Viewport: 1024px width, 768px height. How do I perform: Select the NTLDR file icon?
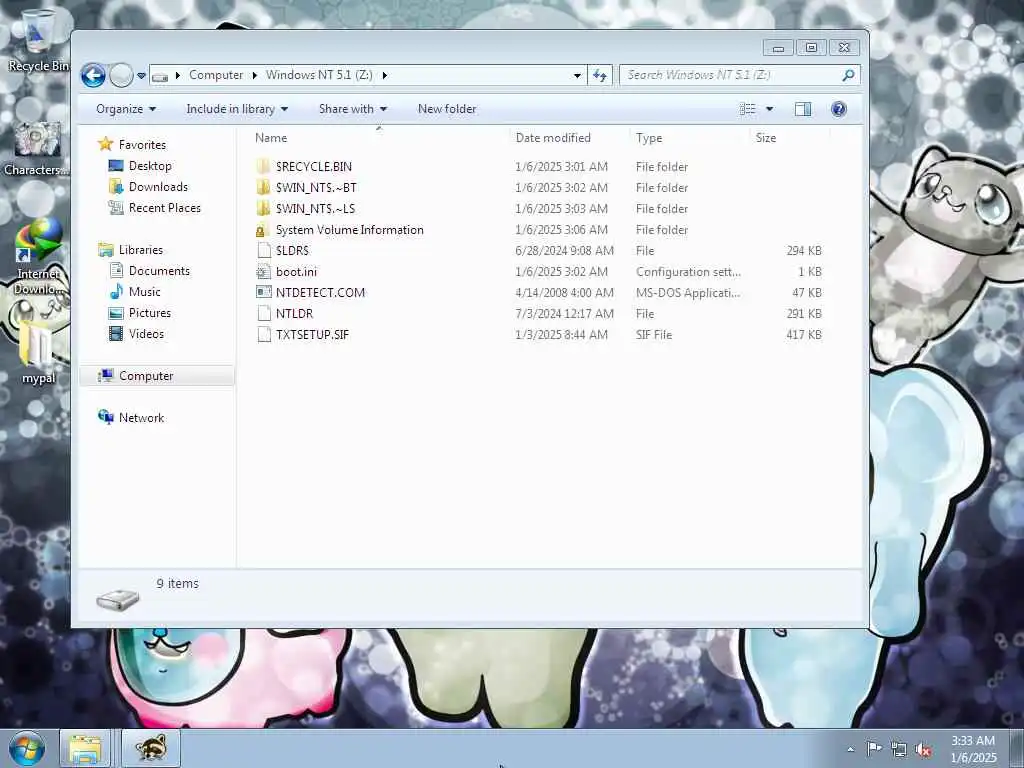264,313
